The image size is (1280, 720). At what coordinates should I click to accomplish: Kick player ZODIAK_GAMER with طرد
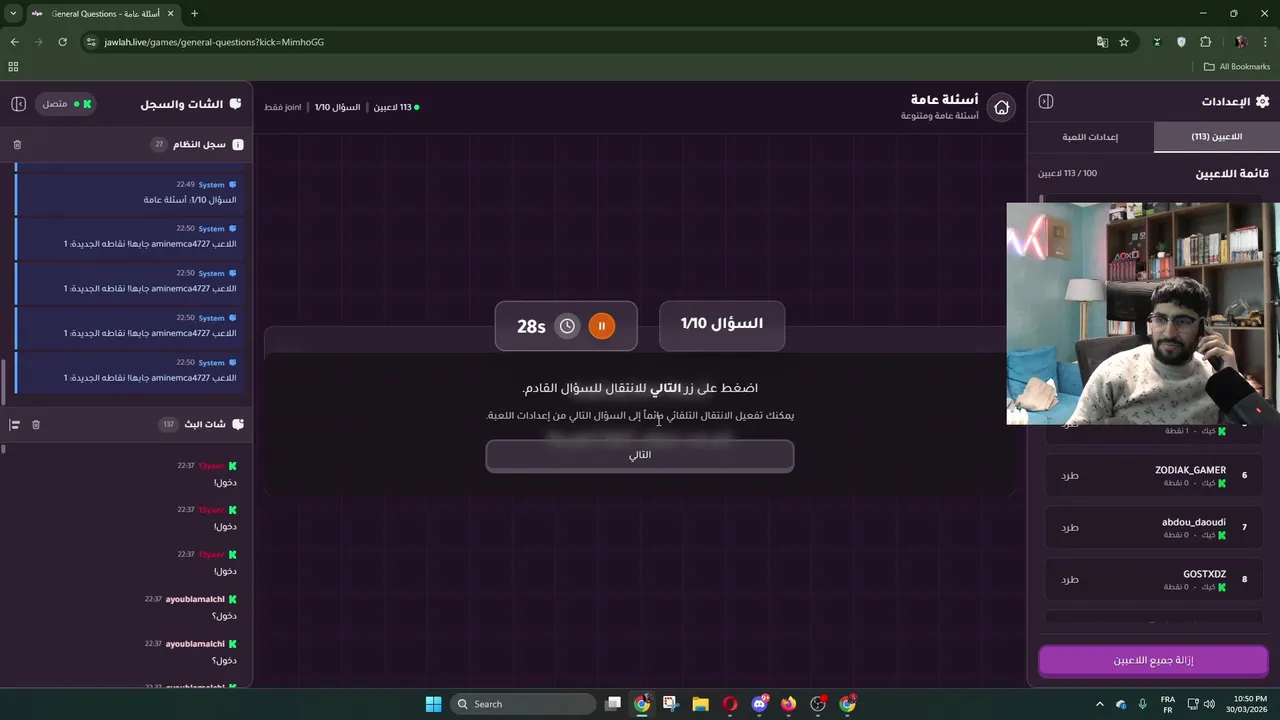pos(1070,475)
